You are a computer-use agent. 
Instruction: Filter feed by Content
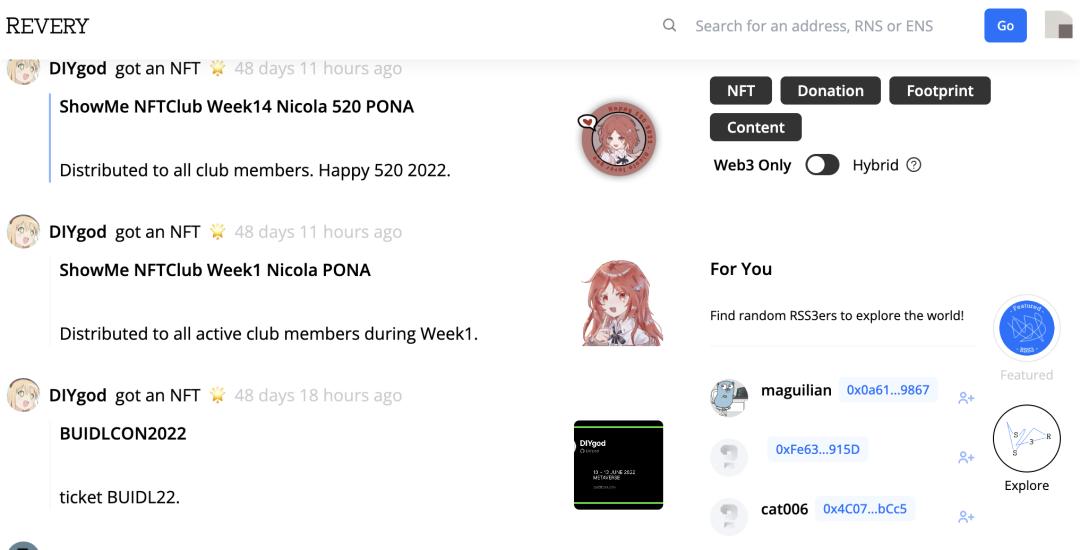point(756,127)
